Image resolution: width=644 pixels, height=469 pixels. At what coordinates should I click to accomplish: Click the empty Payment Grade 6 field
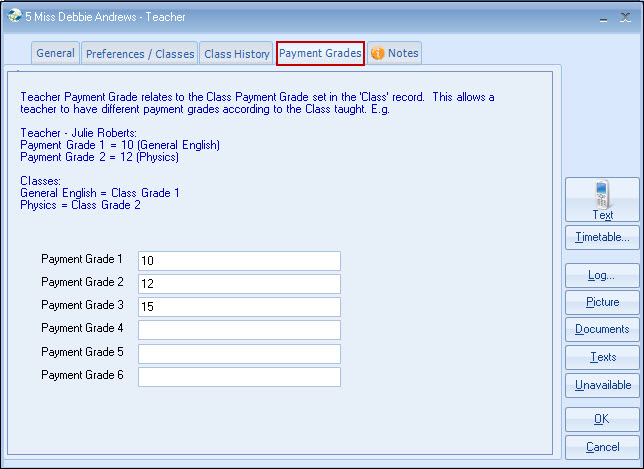pyautogui.click(x=239, y=377)
